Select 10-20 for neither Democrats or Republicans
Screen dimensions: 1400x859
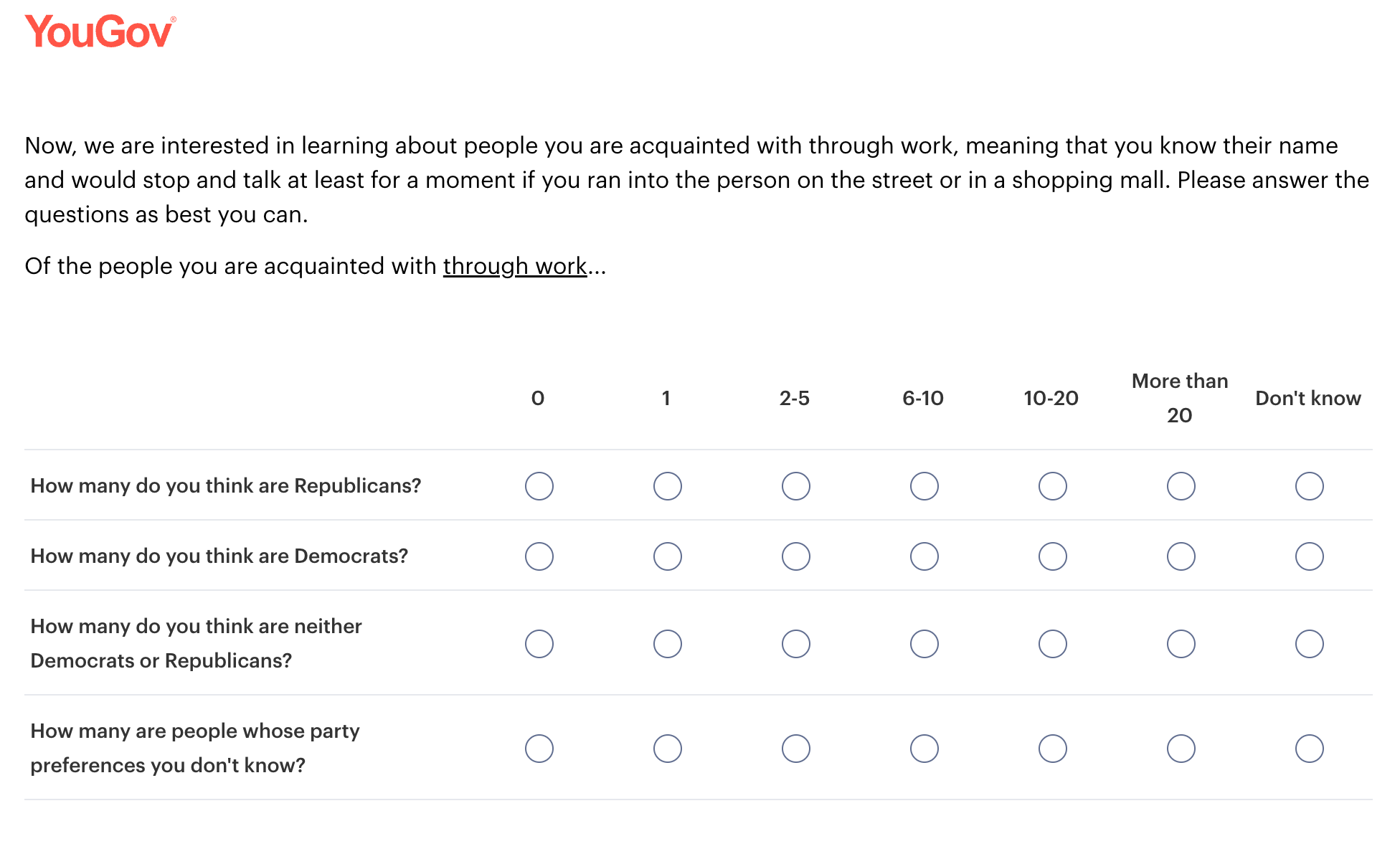[x=1052, y=644]
